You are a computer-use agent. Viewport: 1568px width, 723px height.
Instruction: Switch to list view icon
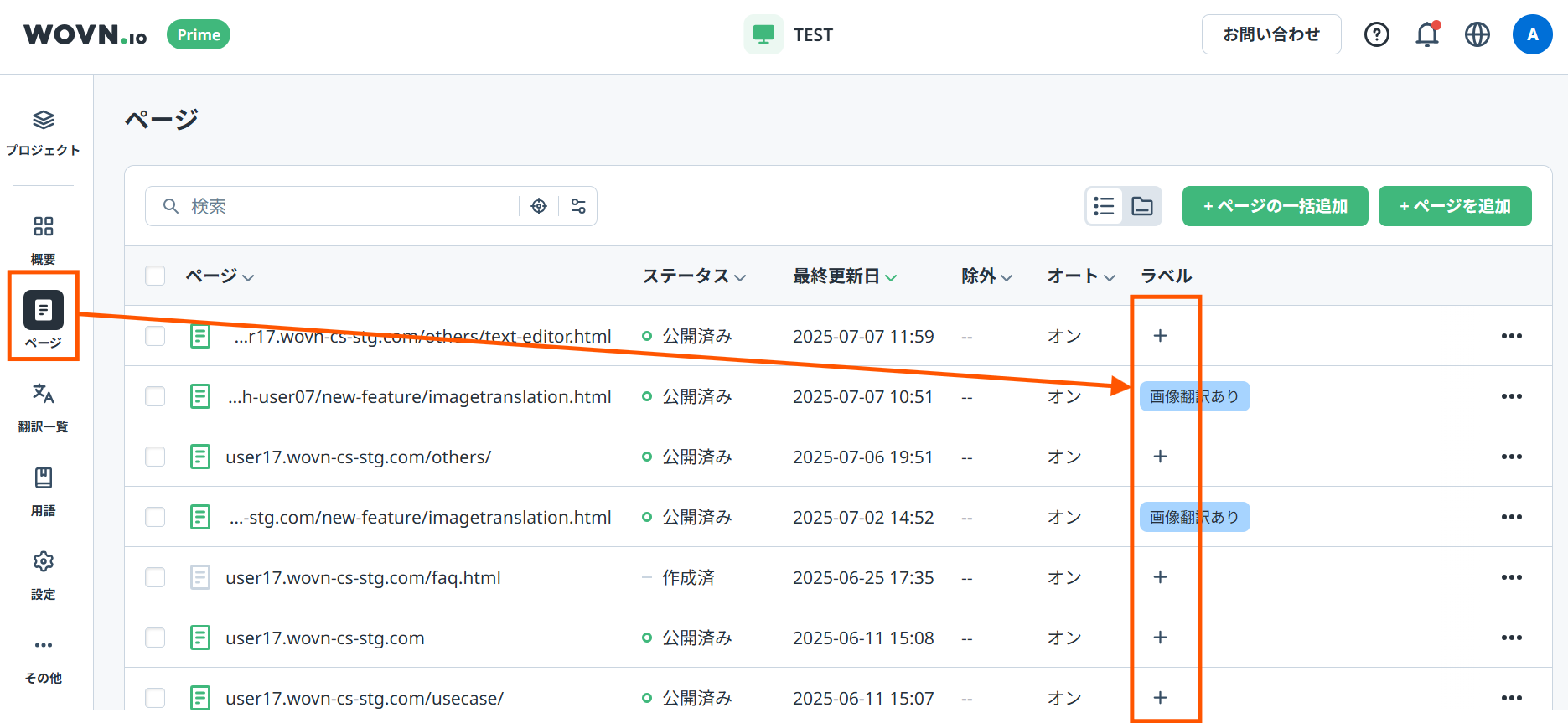pyautogui.click(x=1105, y=206)
